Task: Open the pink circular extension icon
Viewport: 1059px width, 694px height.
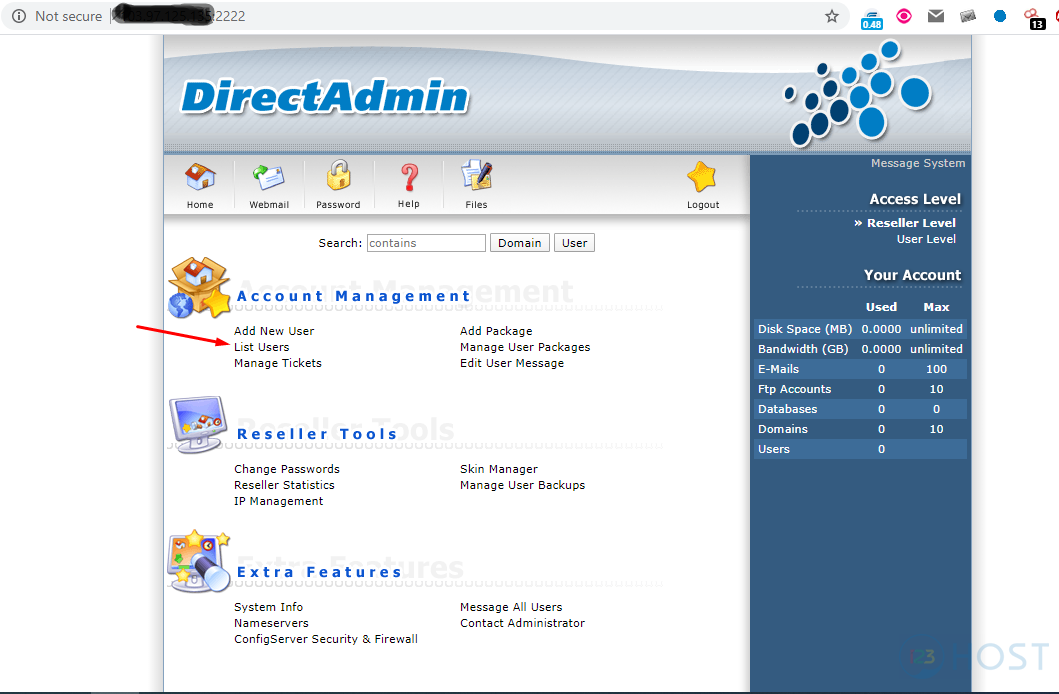Action: [x=904, y=16]
